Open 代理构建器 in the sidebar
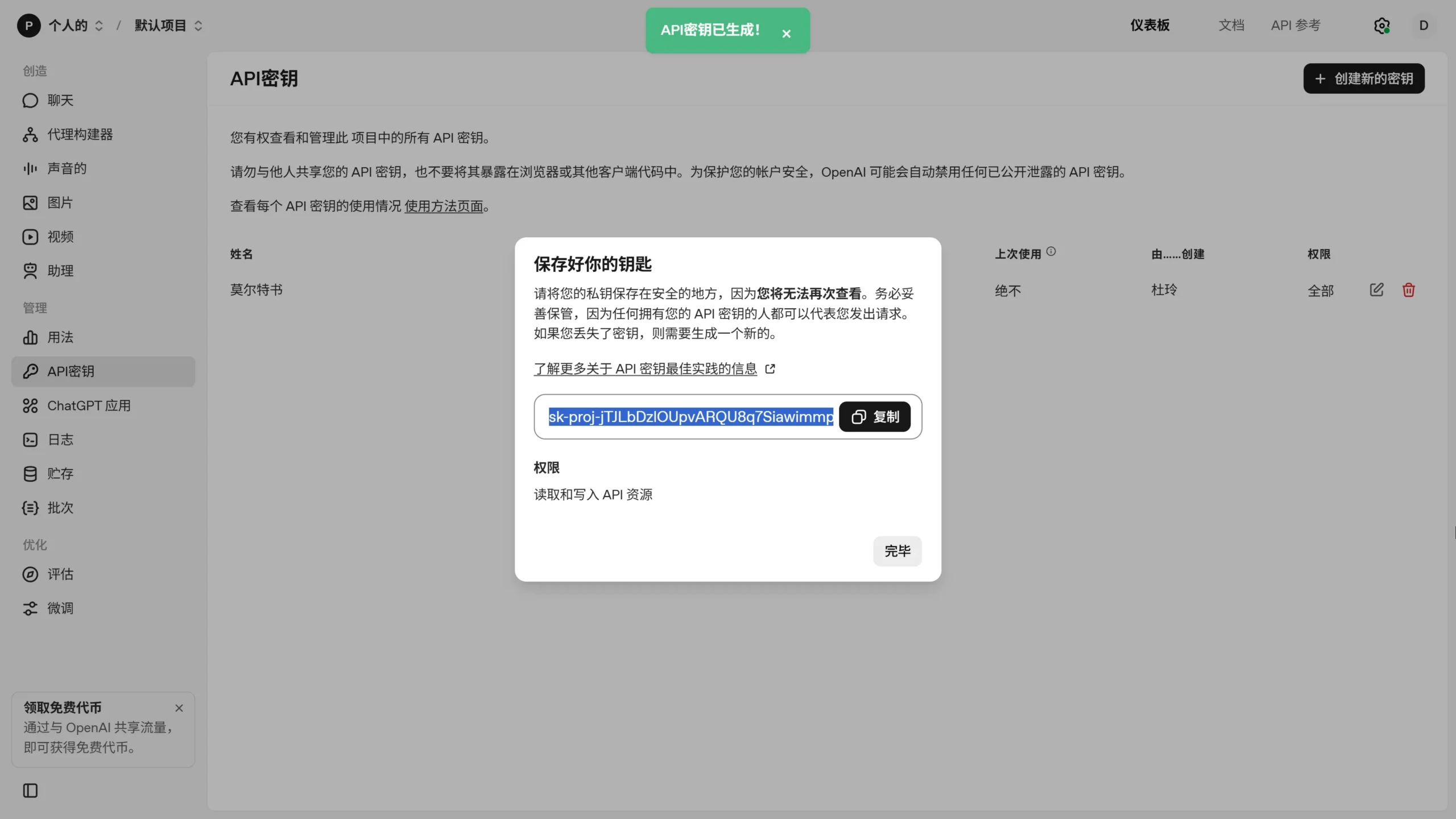Viewport: 1456px width, 819px height. [x=80, y=135]
